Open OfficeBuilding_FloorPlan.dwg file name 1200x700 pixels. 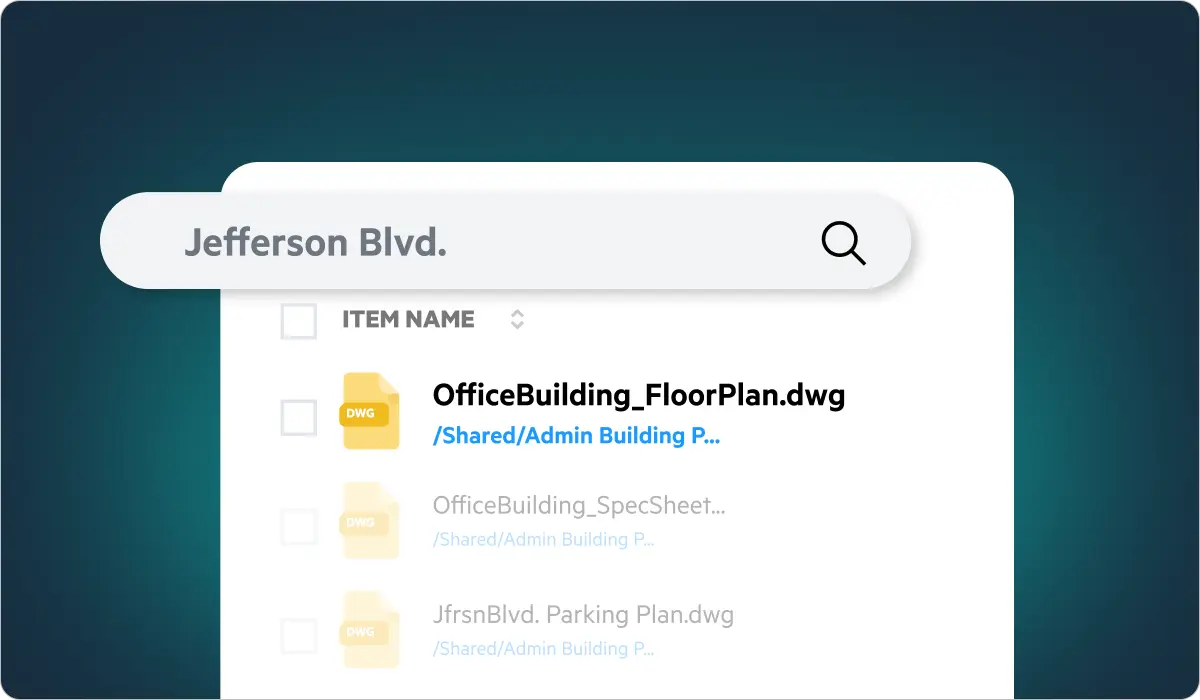tap(638, 396)
